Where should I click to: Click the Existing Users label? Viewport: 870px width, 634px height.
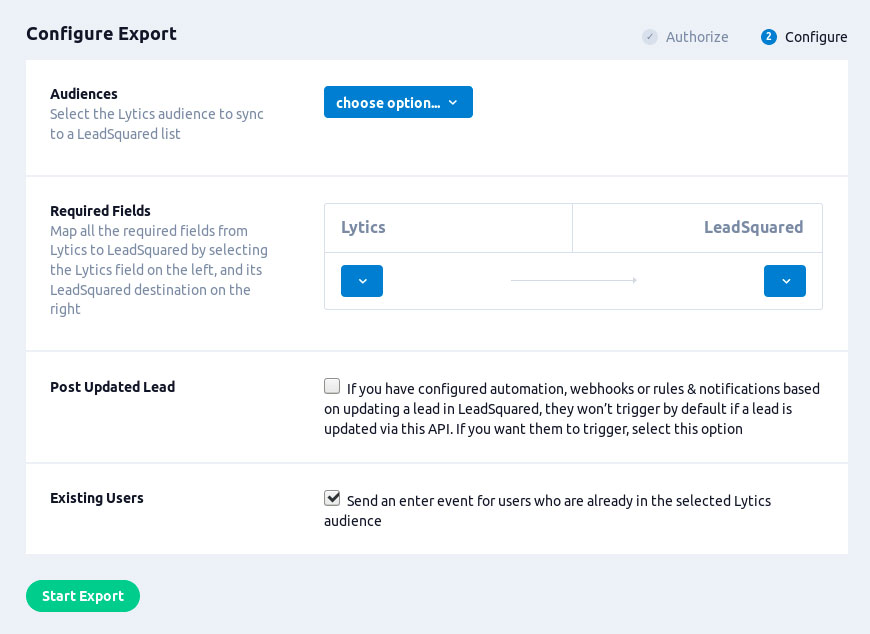coord(97,498)
